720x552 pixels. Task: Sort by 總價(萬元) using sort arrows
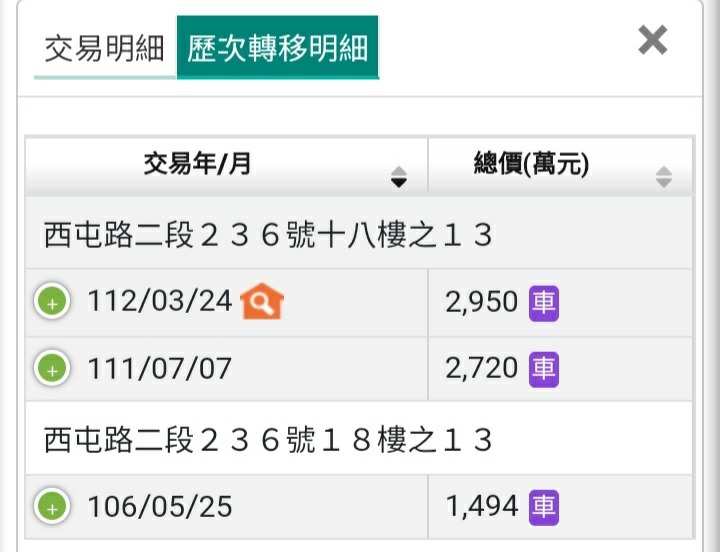pyautogui.click(x=664, y=177)
